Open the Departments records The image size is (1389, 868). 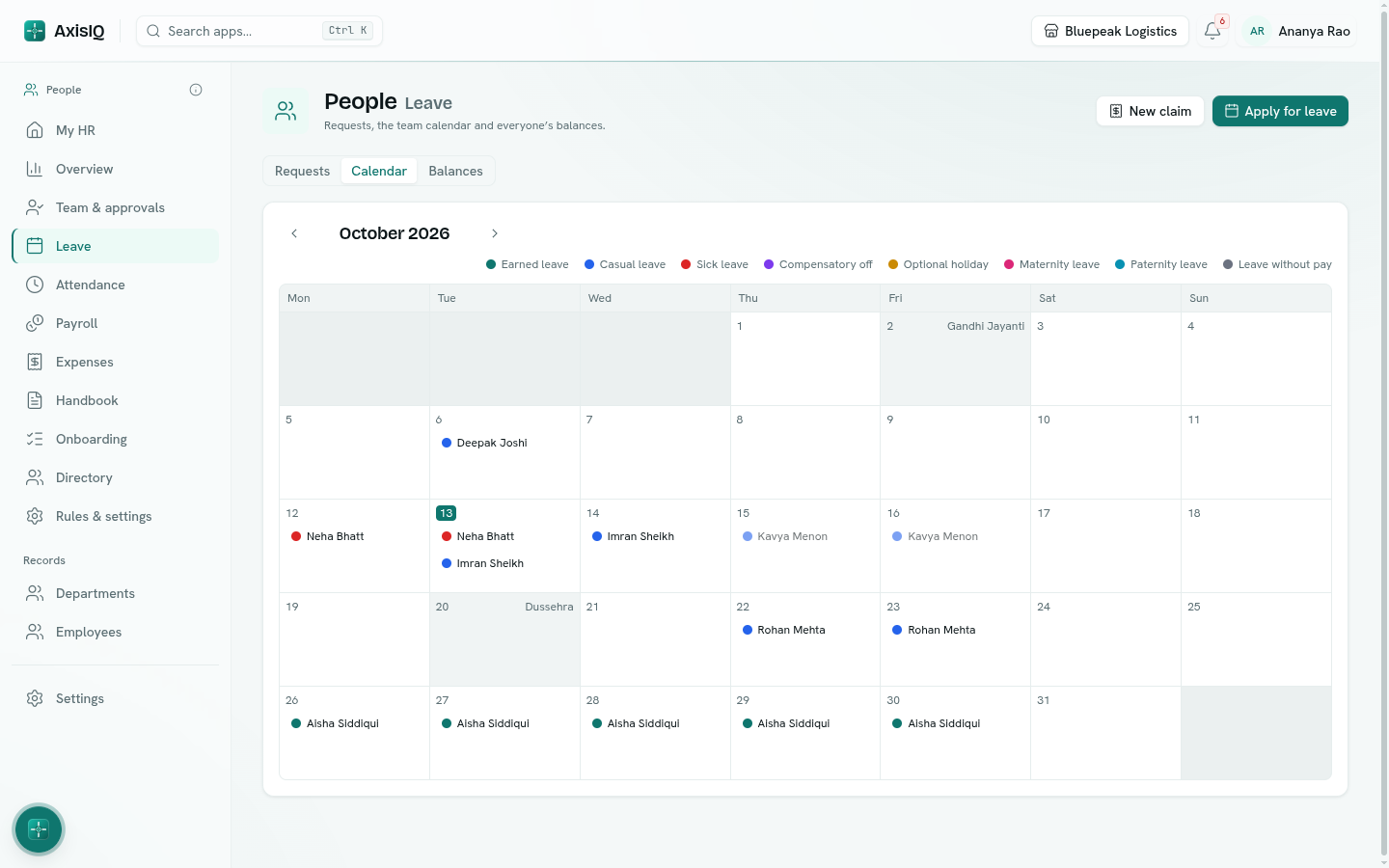pyautogui.click(x=116, y=593)
